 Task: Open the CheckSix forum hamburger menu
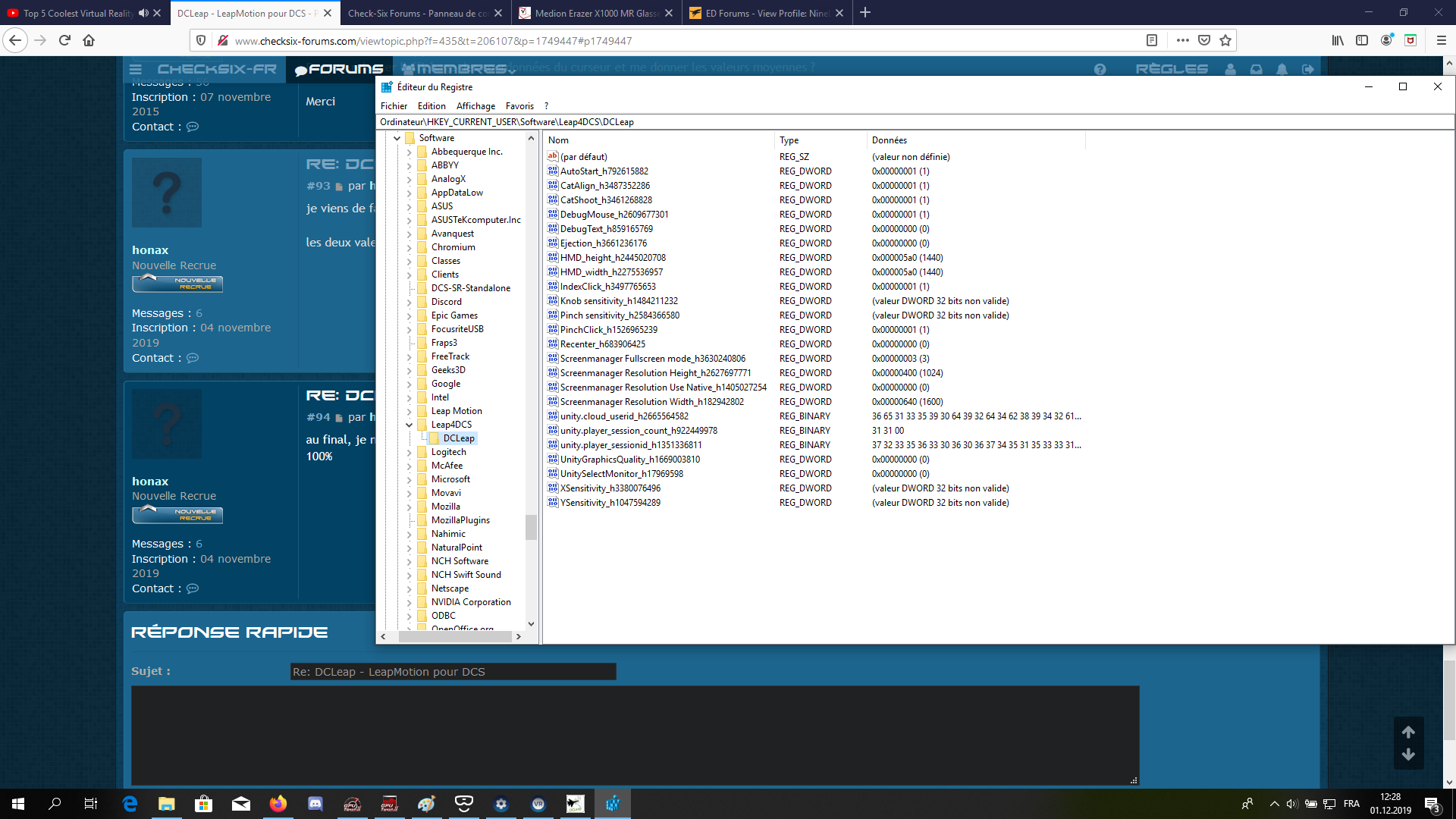pyautogui.click(x=136, y=69)
